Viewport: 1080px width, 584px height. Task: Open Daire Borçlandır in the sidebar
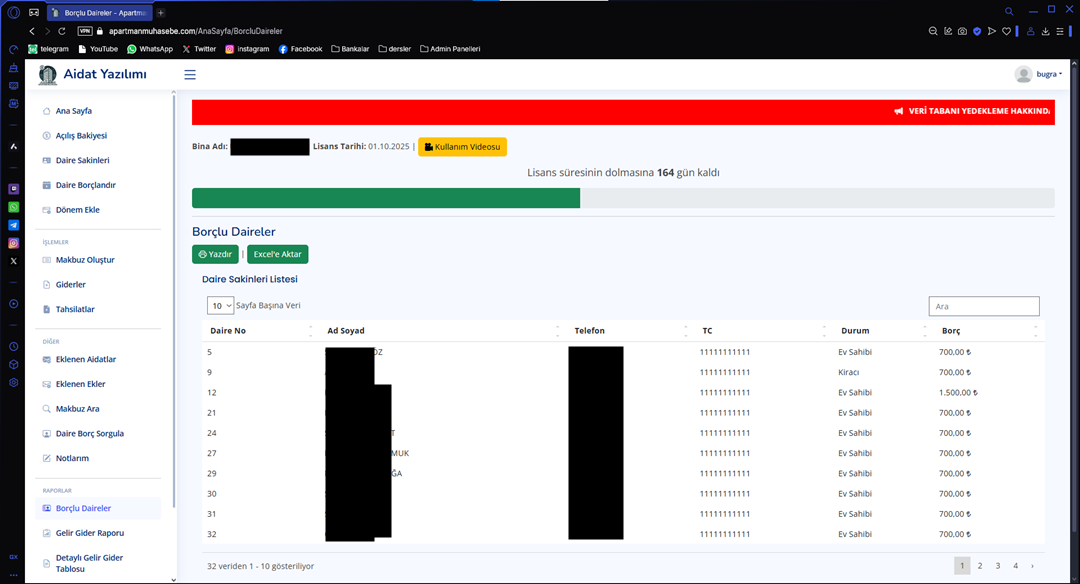click(x=85, y=185)
